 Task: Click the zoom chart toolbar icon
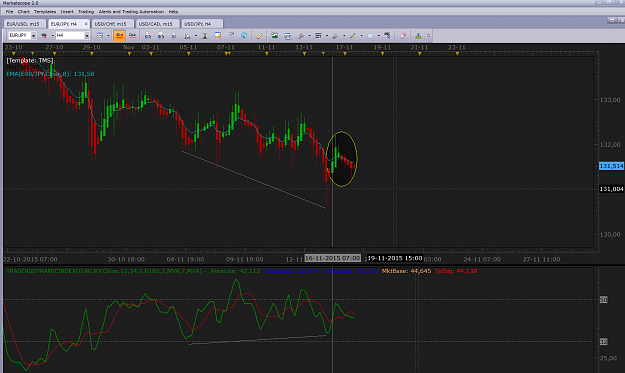point(187,35)
